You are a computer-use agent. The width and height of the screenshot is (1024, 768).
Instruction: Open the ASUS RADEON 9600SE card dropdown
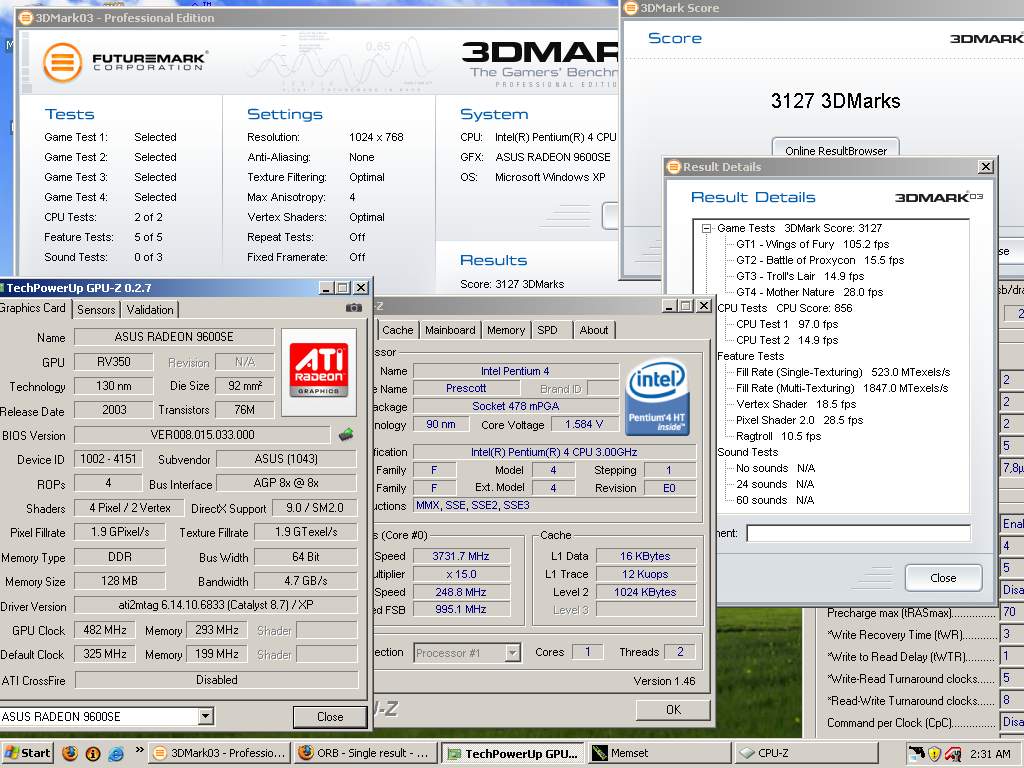(206, 716)
